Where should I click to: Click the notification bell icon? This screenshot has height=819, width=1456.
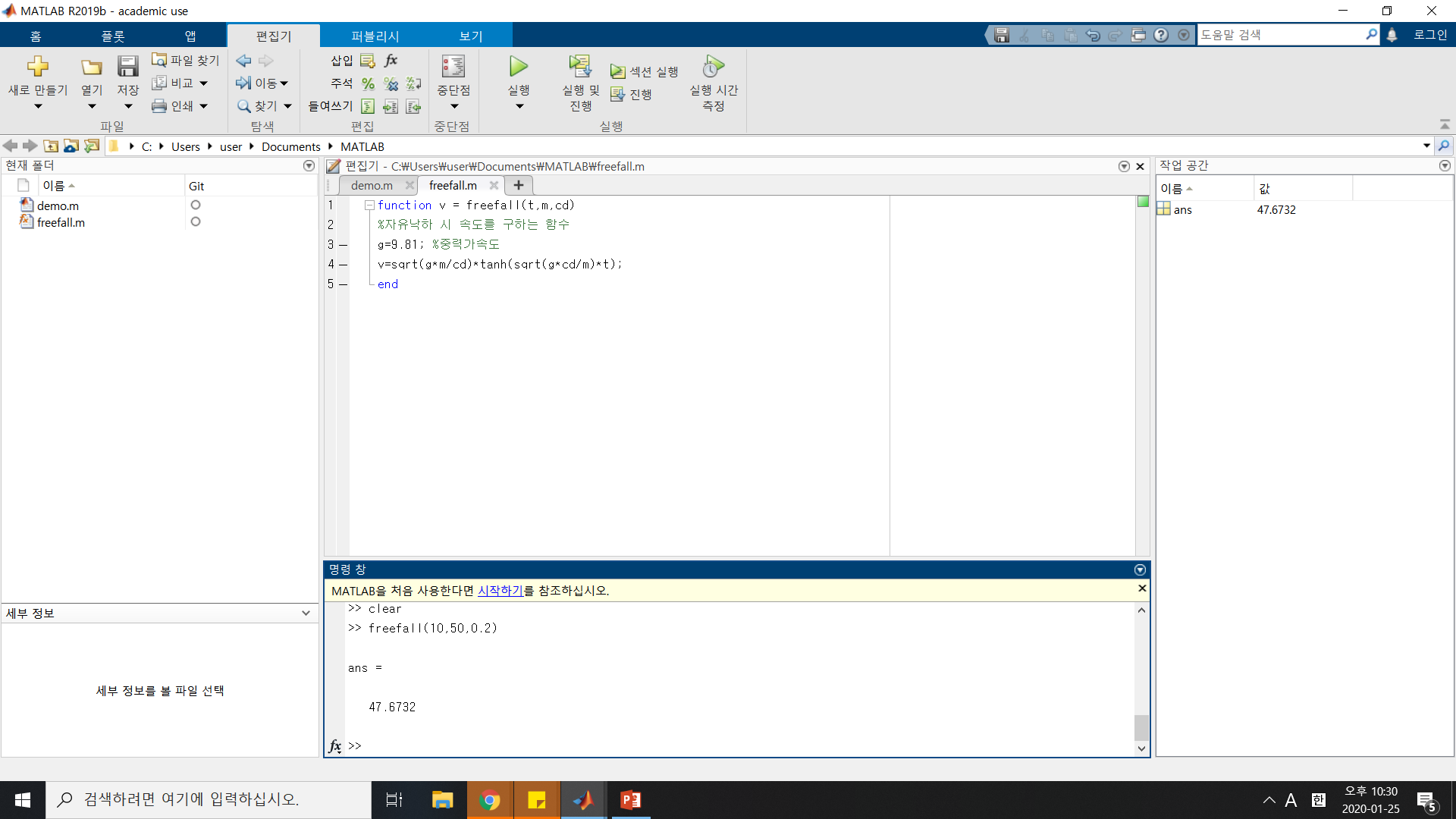(1392, 35)
